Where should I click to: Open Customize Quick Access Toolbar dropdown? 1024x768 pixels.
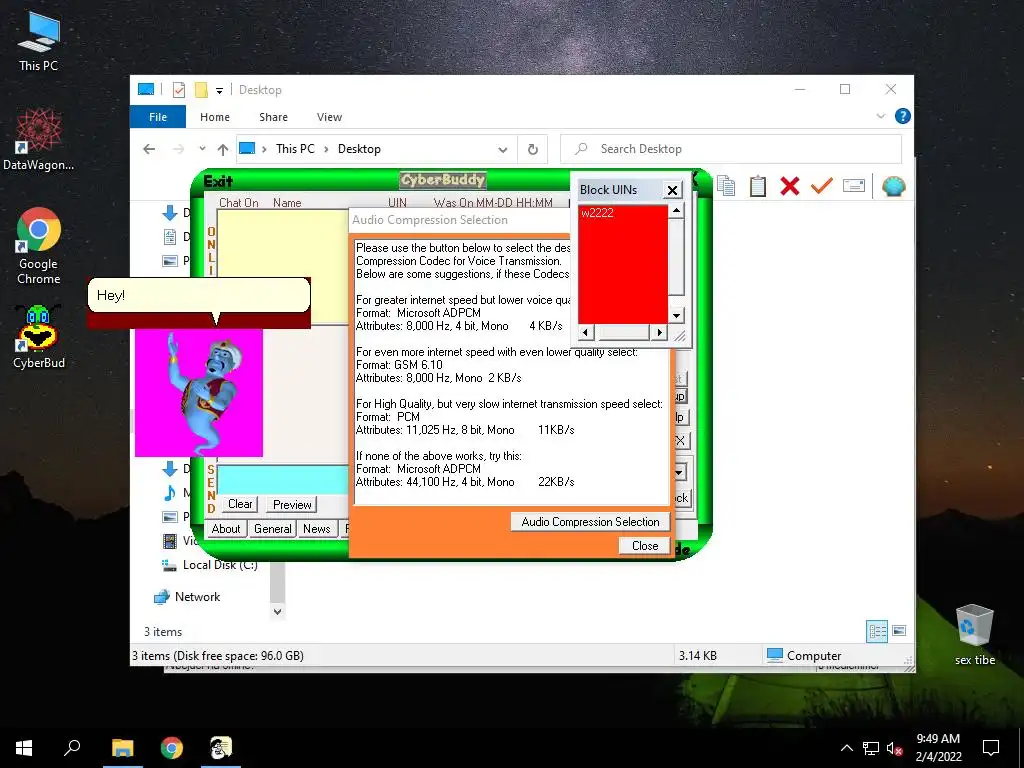(x=219, y=90)
